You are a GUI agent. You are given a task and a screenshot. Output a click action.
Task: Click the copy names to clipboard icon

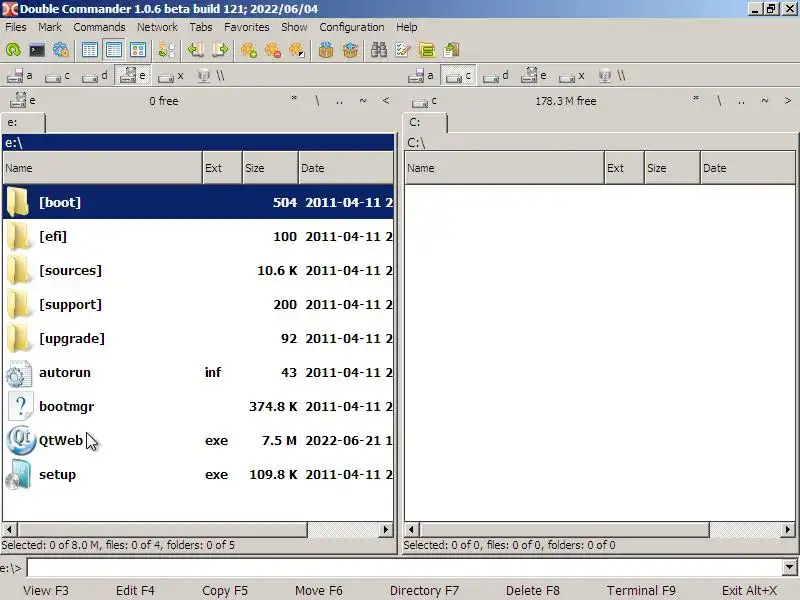coord(452,50)
